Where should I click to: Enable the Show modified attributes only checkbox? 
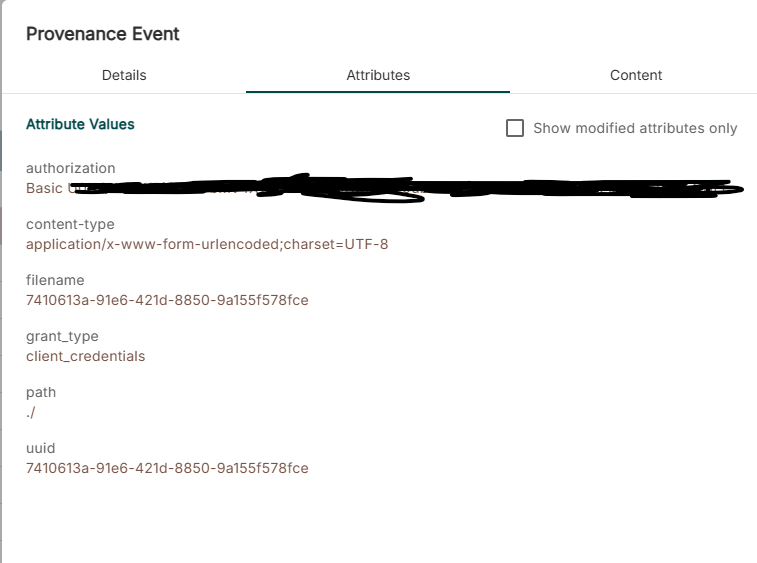pyautogui.click(x=515, y=128)
